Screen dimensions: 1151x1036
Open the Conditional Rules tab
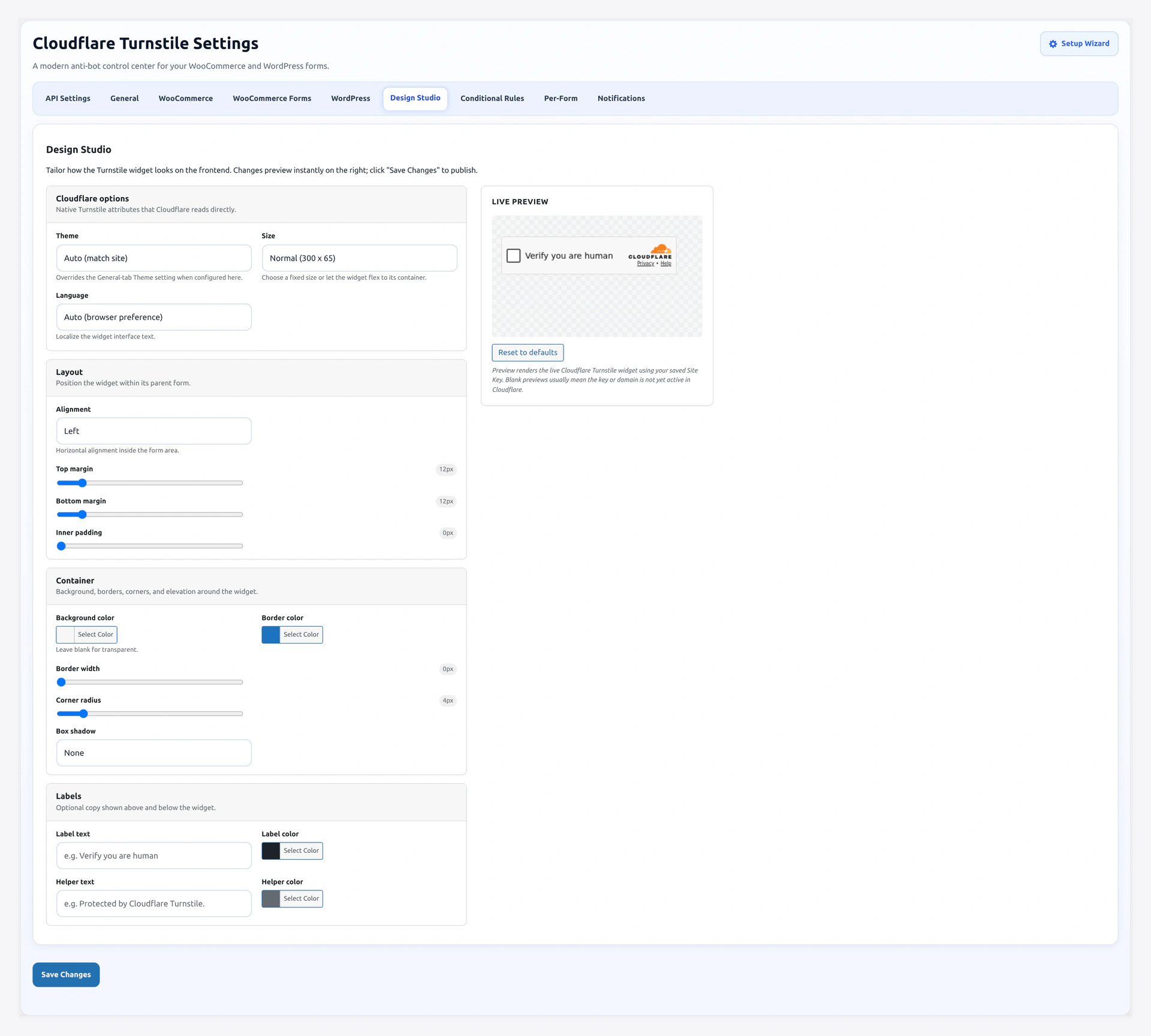point(492,98)
